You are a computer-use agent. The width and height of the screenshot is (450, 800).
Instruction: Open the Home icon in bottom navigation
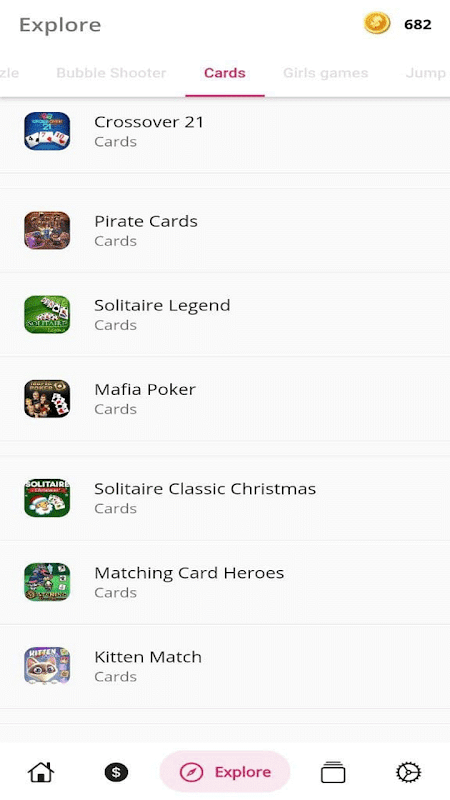click(x=41, y=772)
